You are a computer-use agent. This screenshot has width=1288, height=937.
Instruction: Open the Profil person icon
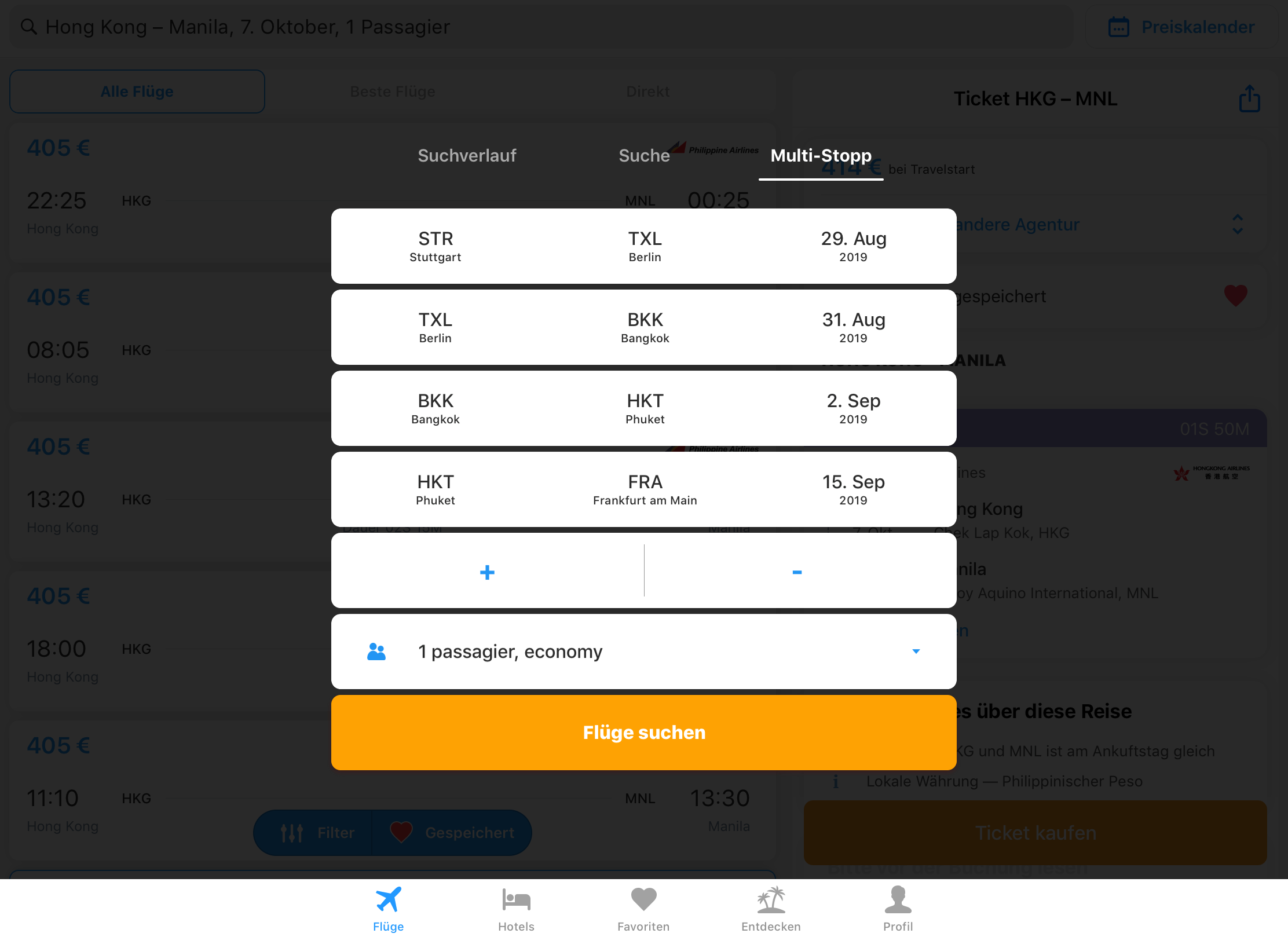coord(898,899)
